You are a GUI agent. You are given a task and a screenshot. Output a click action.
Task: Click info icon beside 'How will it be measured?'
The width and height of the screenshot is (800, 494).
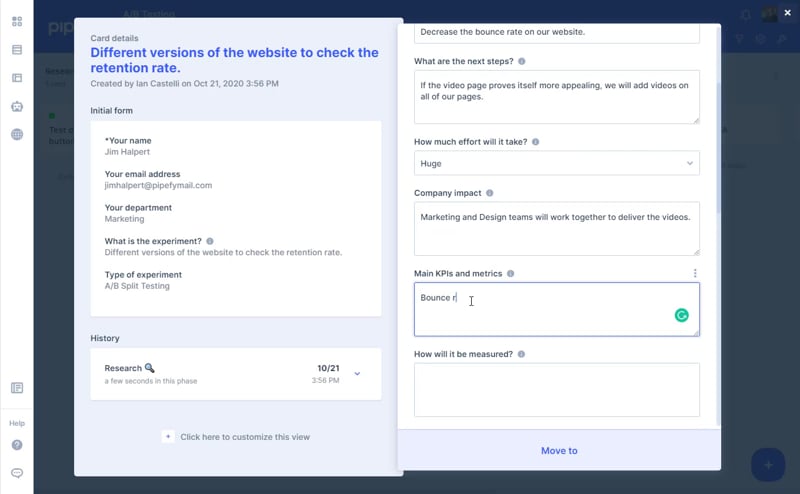pos(521,354)
